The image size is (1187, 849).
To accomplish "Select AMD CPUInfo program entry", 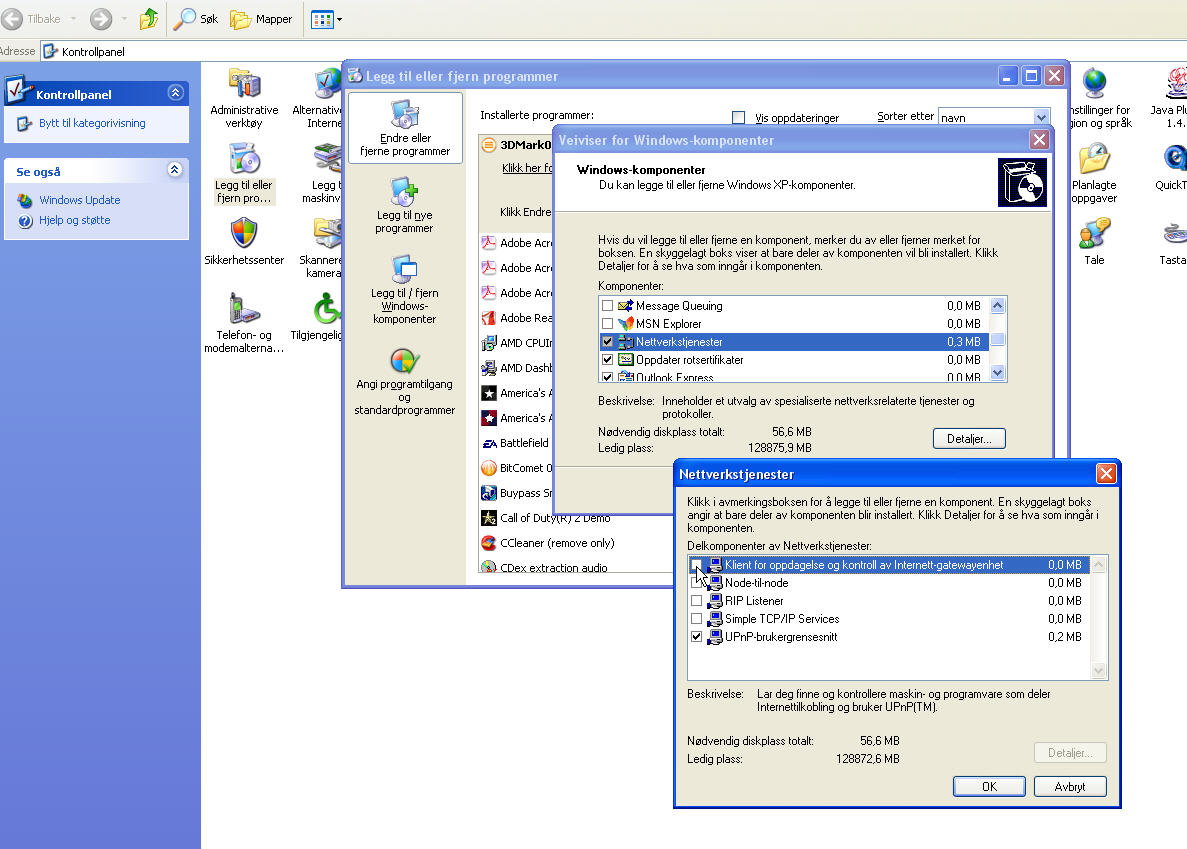I will pyautogui.click(x=517, y=343).
